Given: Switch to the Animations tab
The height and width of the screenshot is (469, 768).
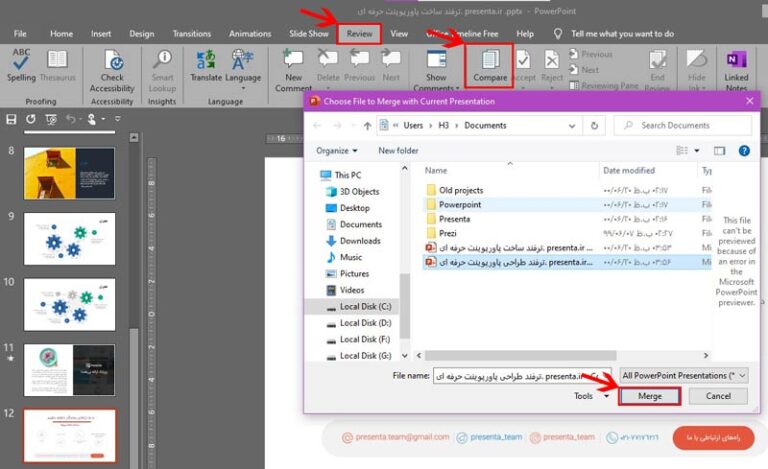Looking at the screenshot, I should [x=250, y=34].
